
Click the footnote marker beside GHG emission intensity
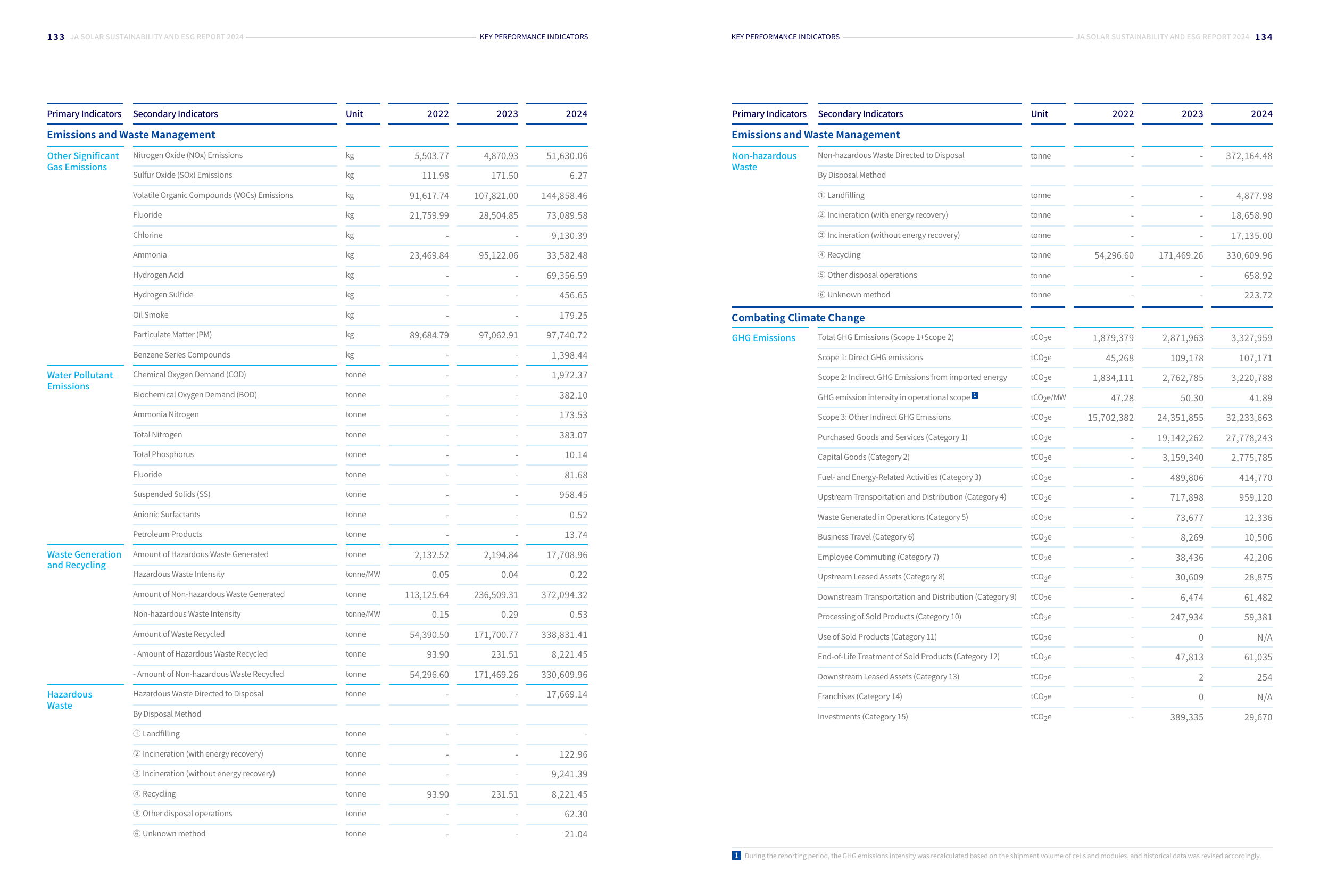[x=974, y=395]
